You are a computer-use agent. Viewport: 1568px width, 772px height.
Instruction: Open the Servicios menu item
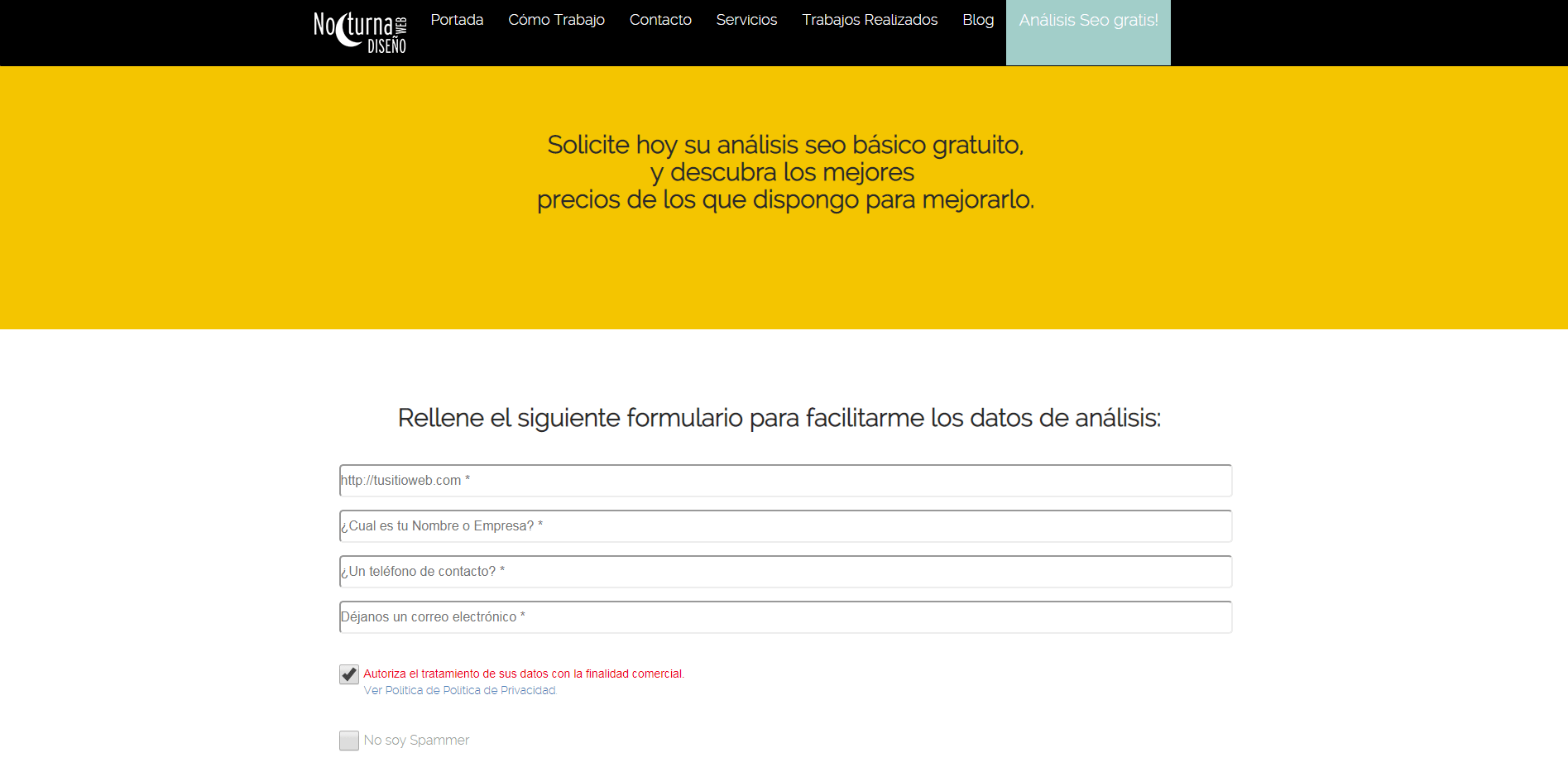pyautogui.click(x=746, y=20)
